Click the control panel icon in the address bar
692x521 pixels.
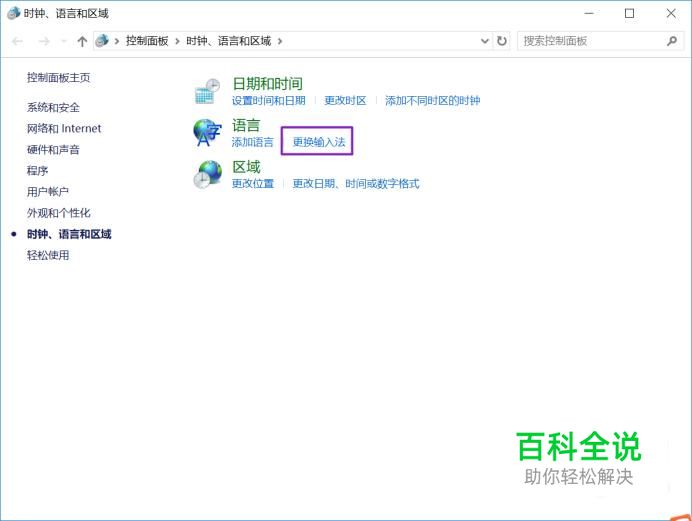(x=102, y=41)
